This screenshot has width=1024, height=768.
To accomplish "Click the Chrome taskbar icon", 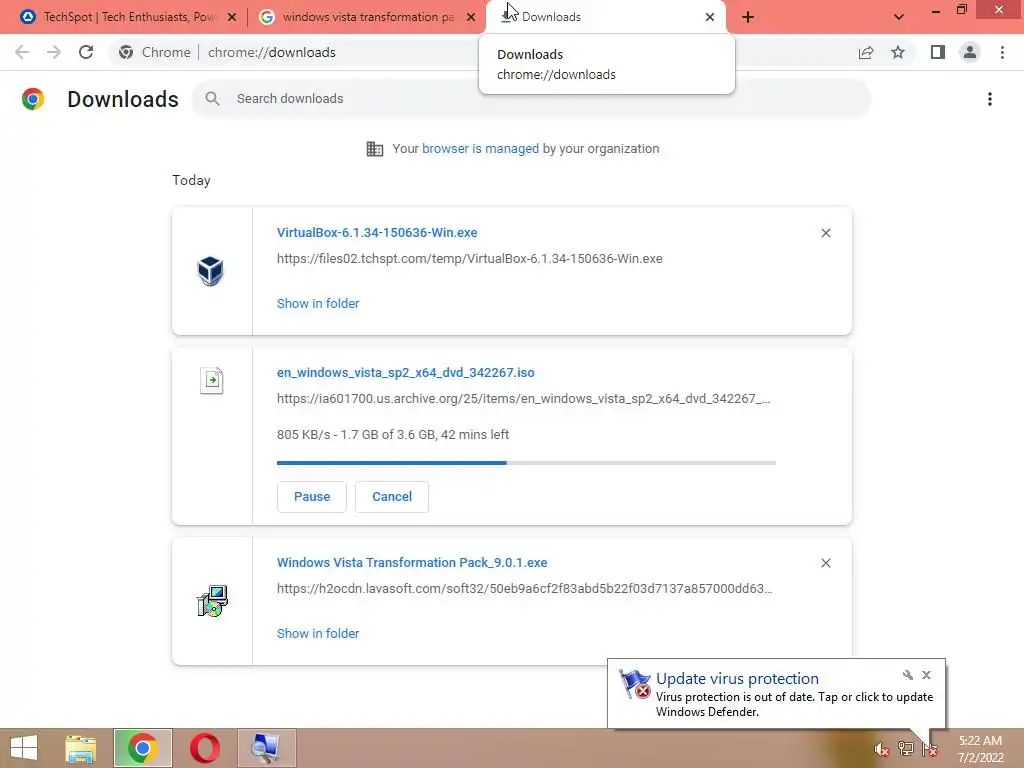I will pyautogui.click(x=142, y=748).
